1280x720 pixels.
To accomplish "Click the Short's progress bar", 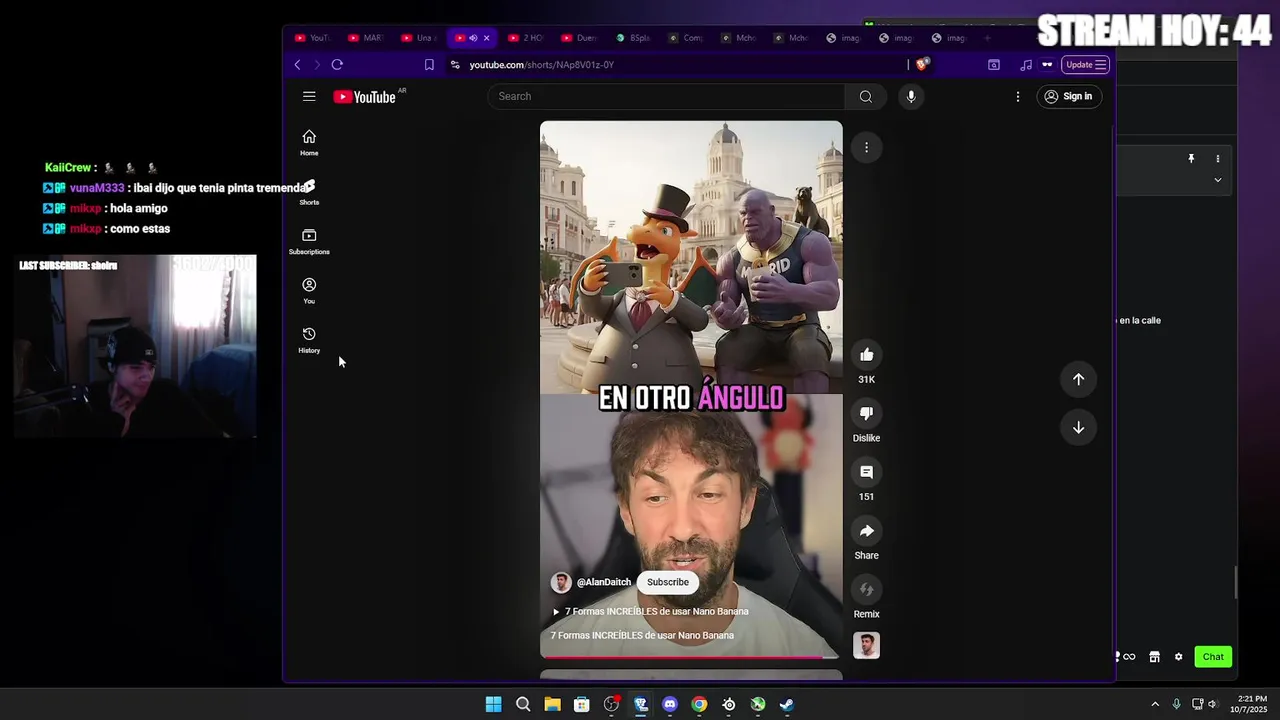I will 690,657.
